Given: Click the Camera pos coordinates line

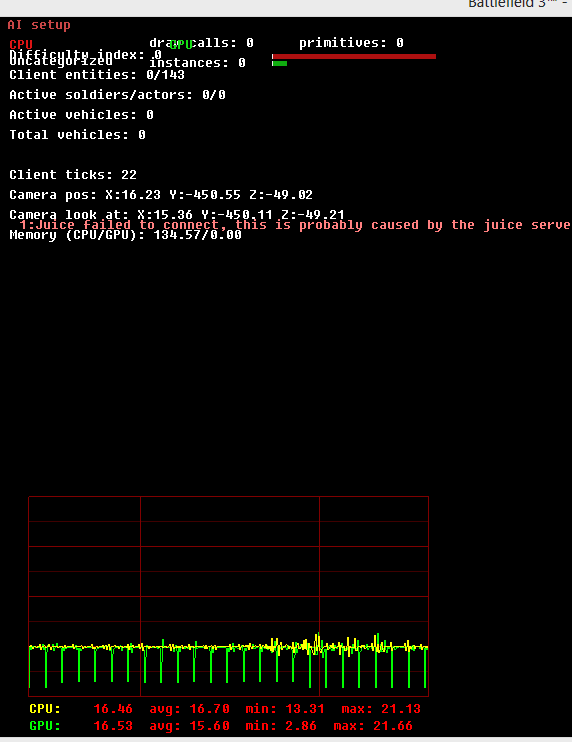Looking at the screenshot, I should pyautogui.click(x=161, y=194).
